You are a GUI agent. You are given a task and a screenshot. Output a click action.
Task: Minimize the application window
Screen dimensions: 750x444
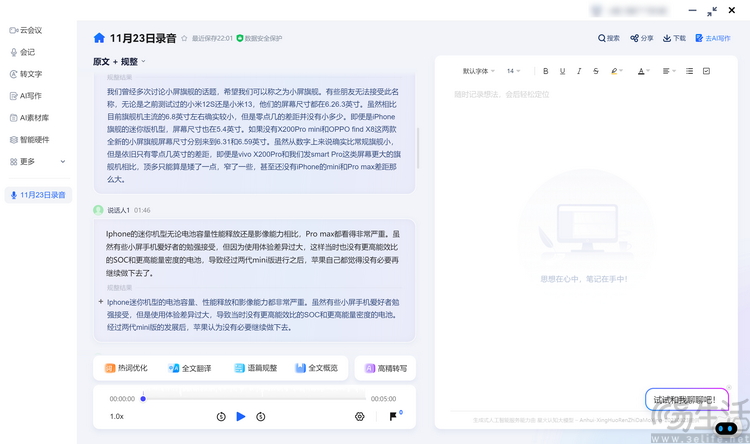click(692, 10)
